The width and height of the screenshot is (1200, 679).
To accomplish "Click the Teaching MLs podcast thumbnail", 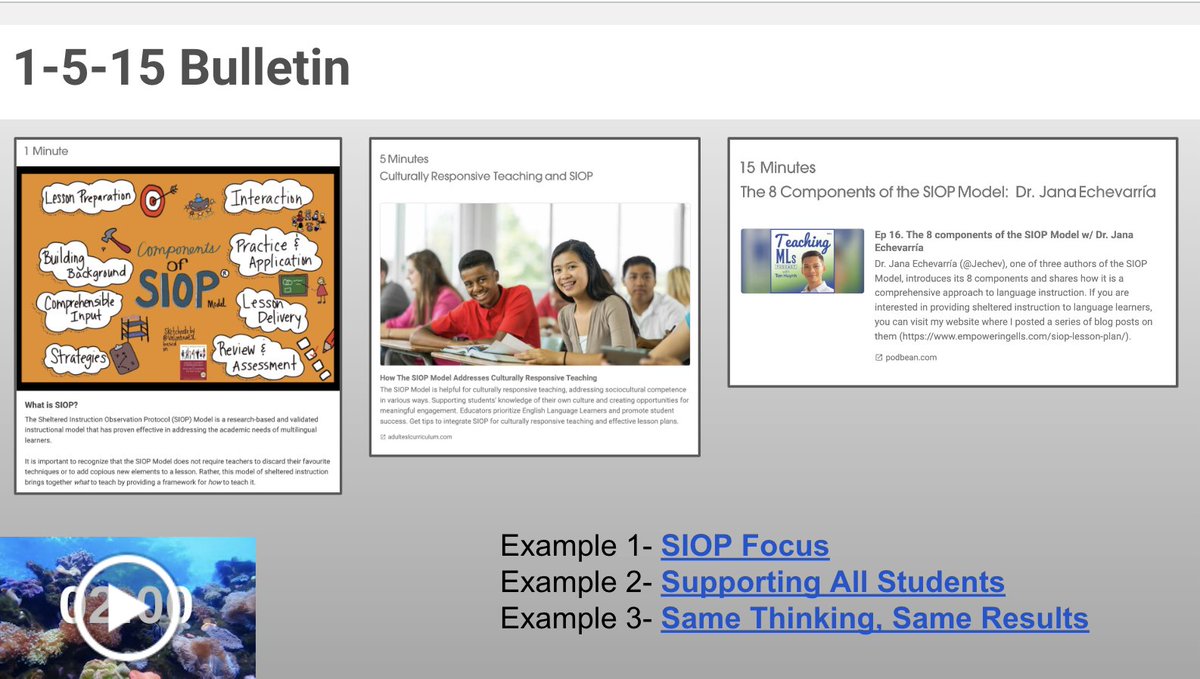I will tap(802, 261).
